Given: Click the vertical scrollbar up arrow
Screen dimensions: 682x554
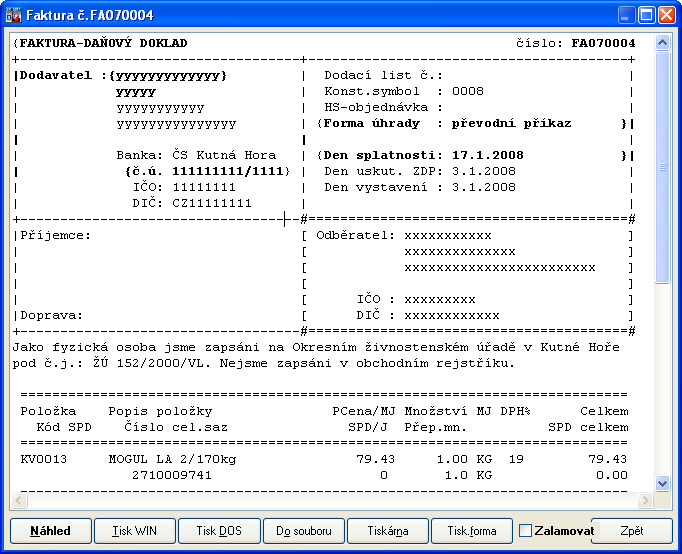Looking at the screenshot, I should click(x=662, y=42).
